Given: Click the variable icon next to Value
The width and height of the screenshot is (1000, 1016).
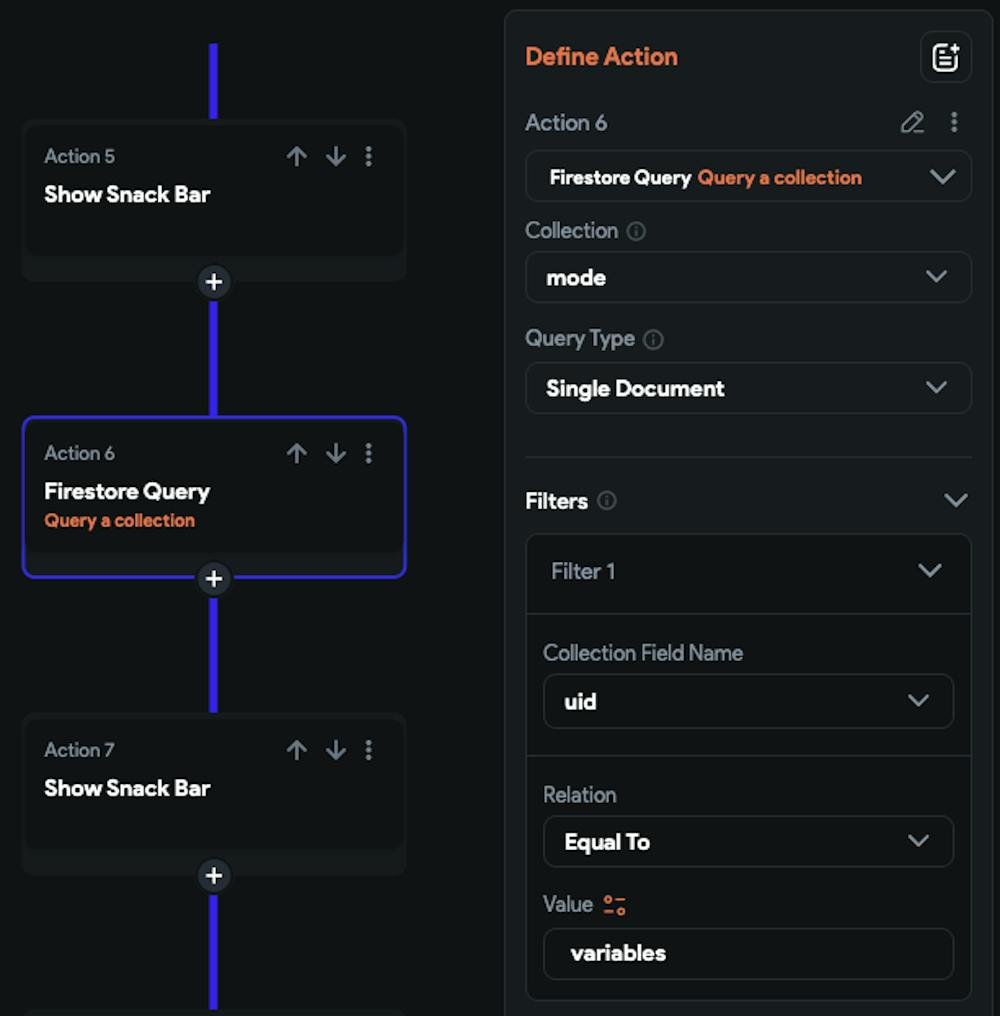Looking at the screenshot, I should click(614, 905).
